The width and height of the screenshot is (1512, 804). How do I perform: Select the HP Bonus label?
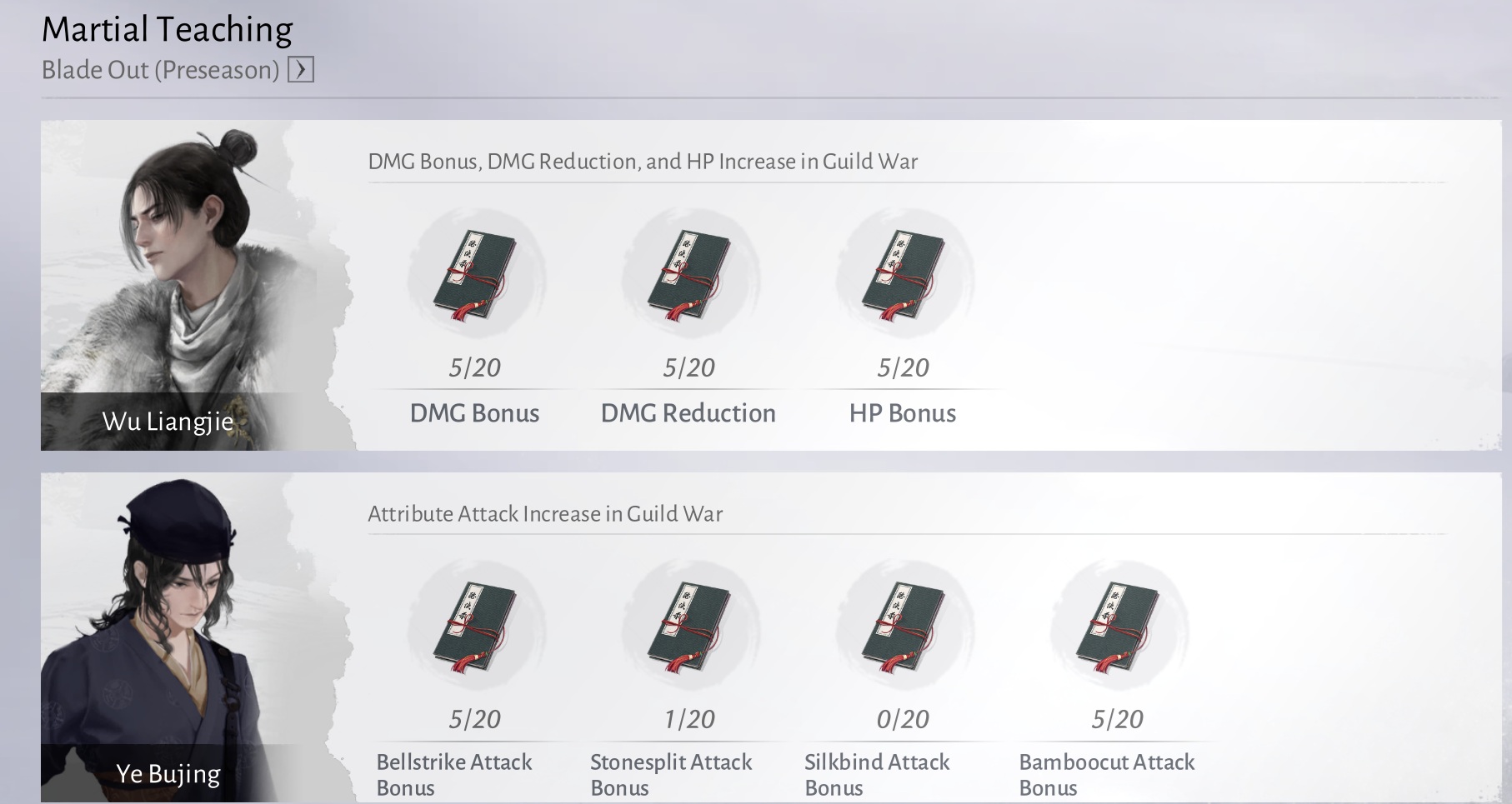[903, 413]
